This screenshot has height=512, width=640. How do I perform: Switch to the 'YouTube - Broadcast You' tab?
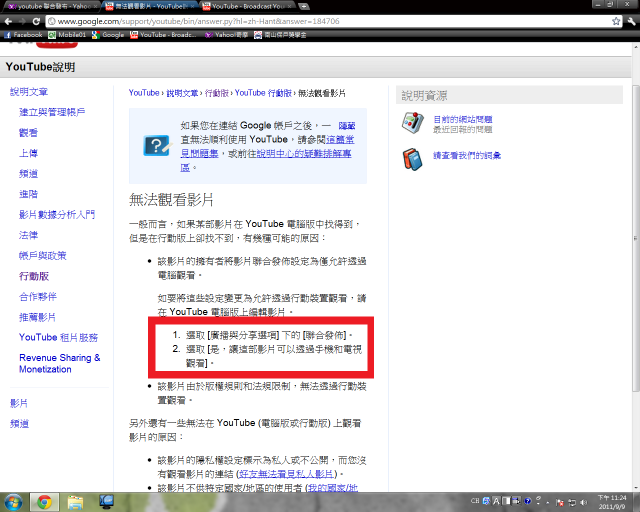pos(248,6)
